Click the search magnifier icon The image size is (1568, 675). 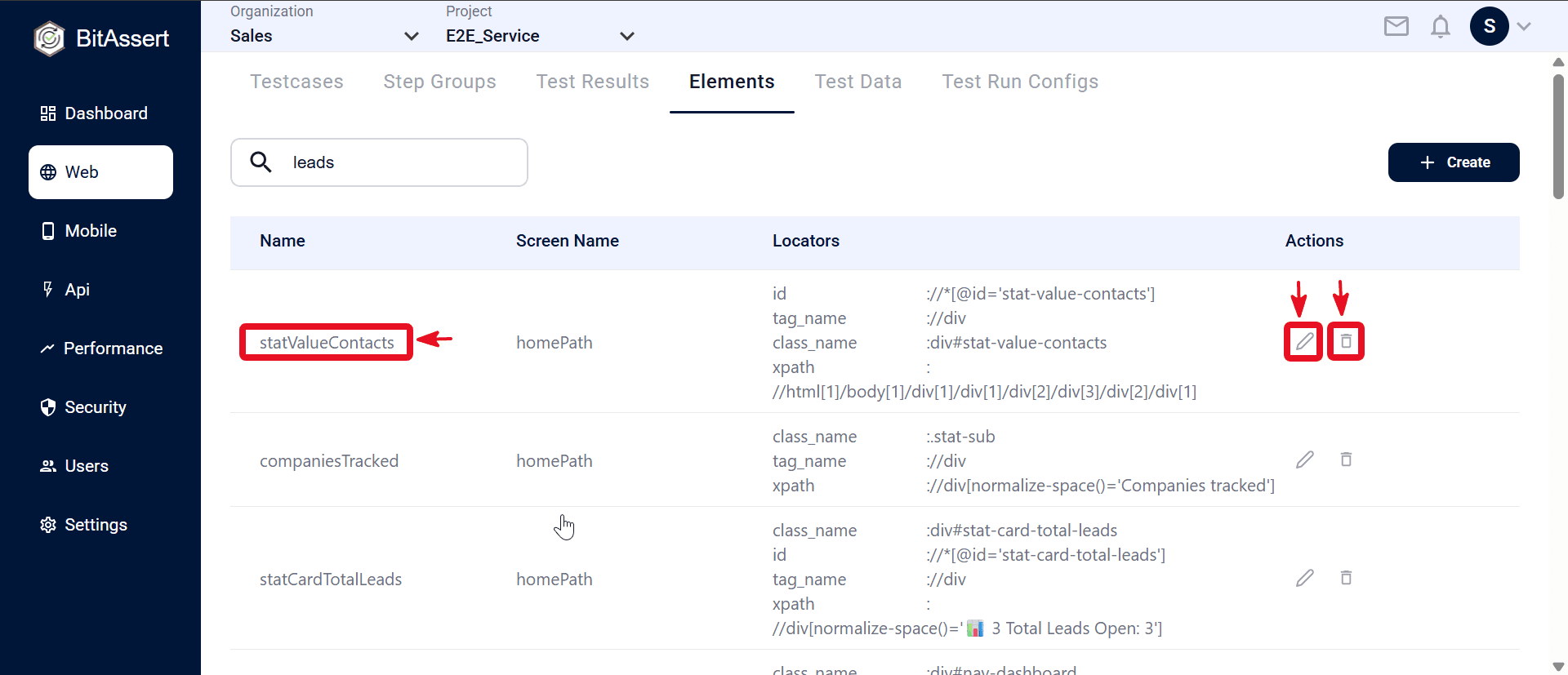tap(261, 162)
